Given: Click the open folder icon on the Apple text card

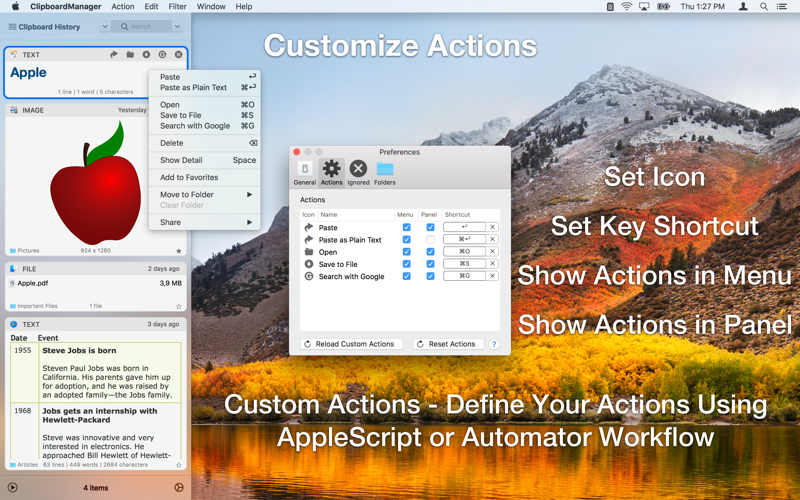Looking at the screenshot, I should pos(130,54).
